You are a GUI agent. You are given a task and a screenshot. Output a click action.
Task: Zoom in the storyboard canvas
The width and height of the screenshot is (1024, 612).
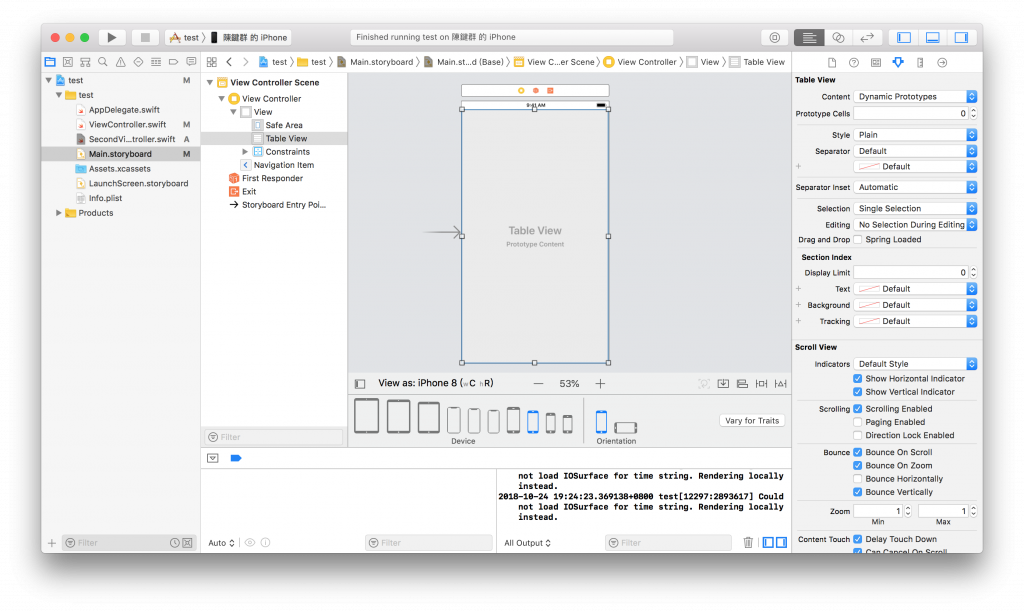point(600,383)
